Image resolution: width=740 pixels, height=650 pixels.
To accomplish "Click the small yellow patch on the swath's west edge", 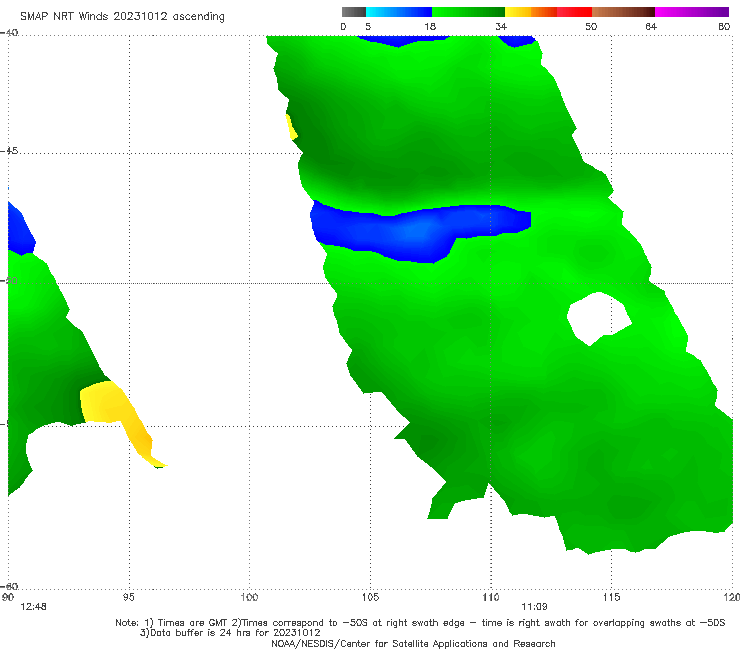I will coord(291,127).
